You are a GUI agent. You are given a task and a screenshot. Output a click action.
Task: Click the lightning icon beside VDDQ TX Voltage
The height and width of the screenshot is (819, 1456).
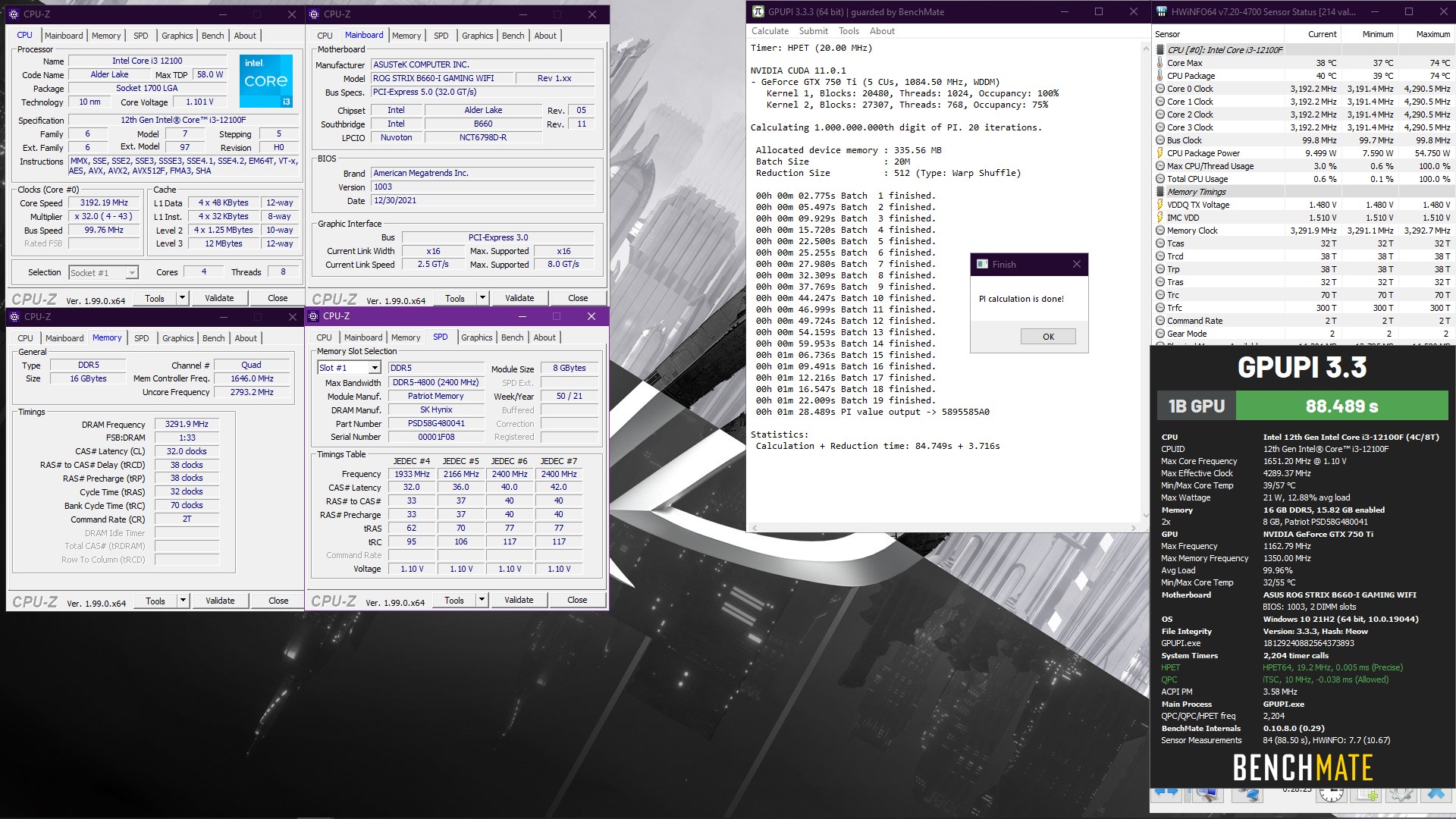click(1159, 205)
